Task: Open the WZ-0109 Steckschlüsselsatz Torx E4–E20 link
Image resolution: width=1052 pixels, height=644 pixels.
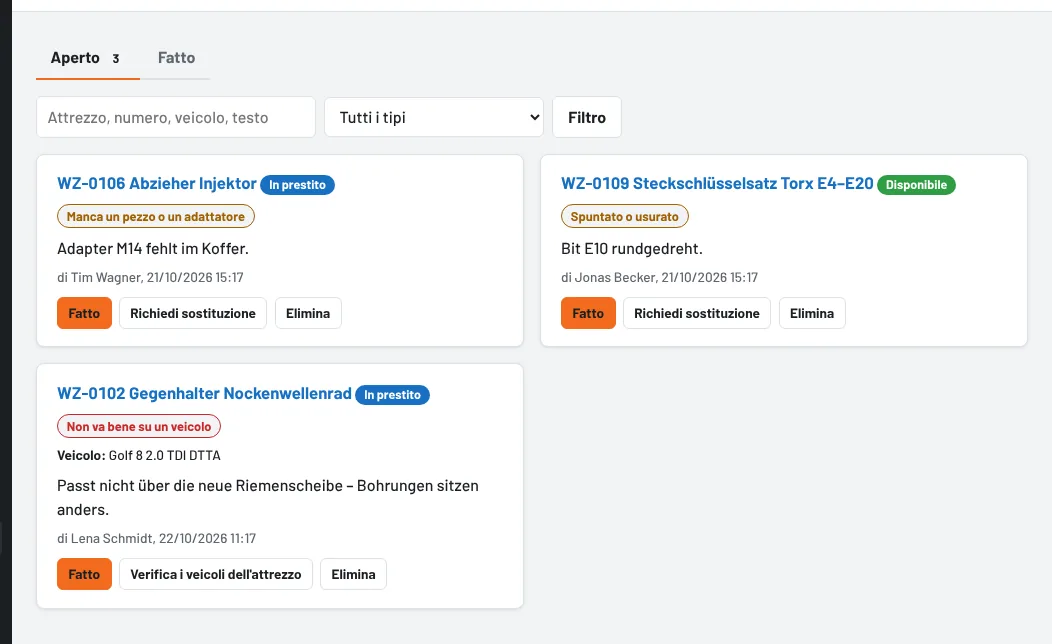Action: (717, 183)
